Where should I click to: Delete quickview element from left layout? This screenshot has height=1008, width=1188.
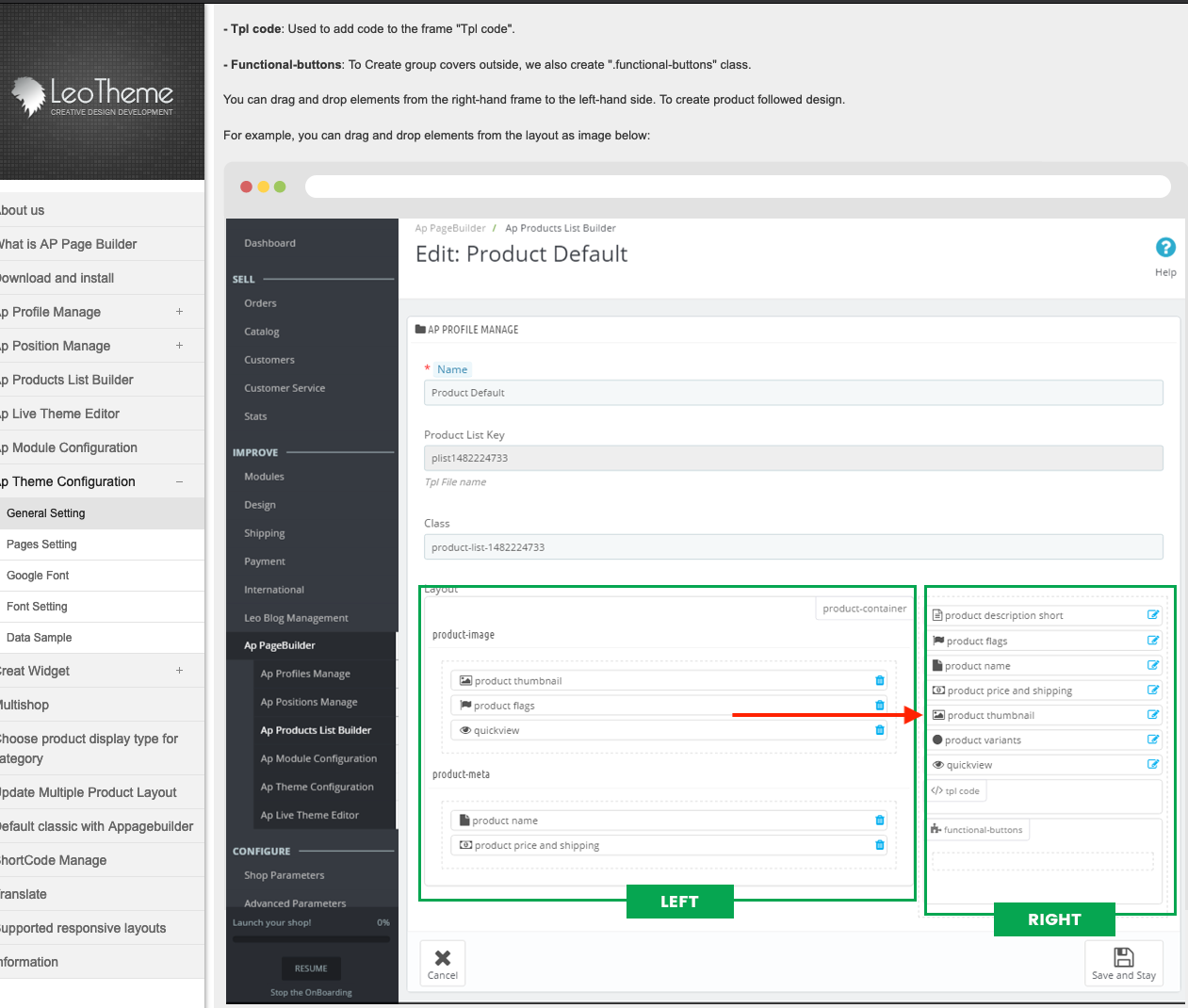(880, 730)
